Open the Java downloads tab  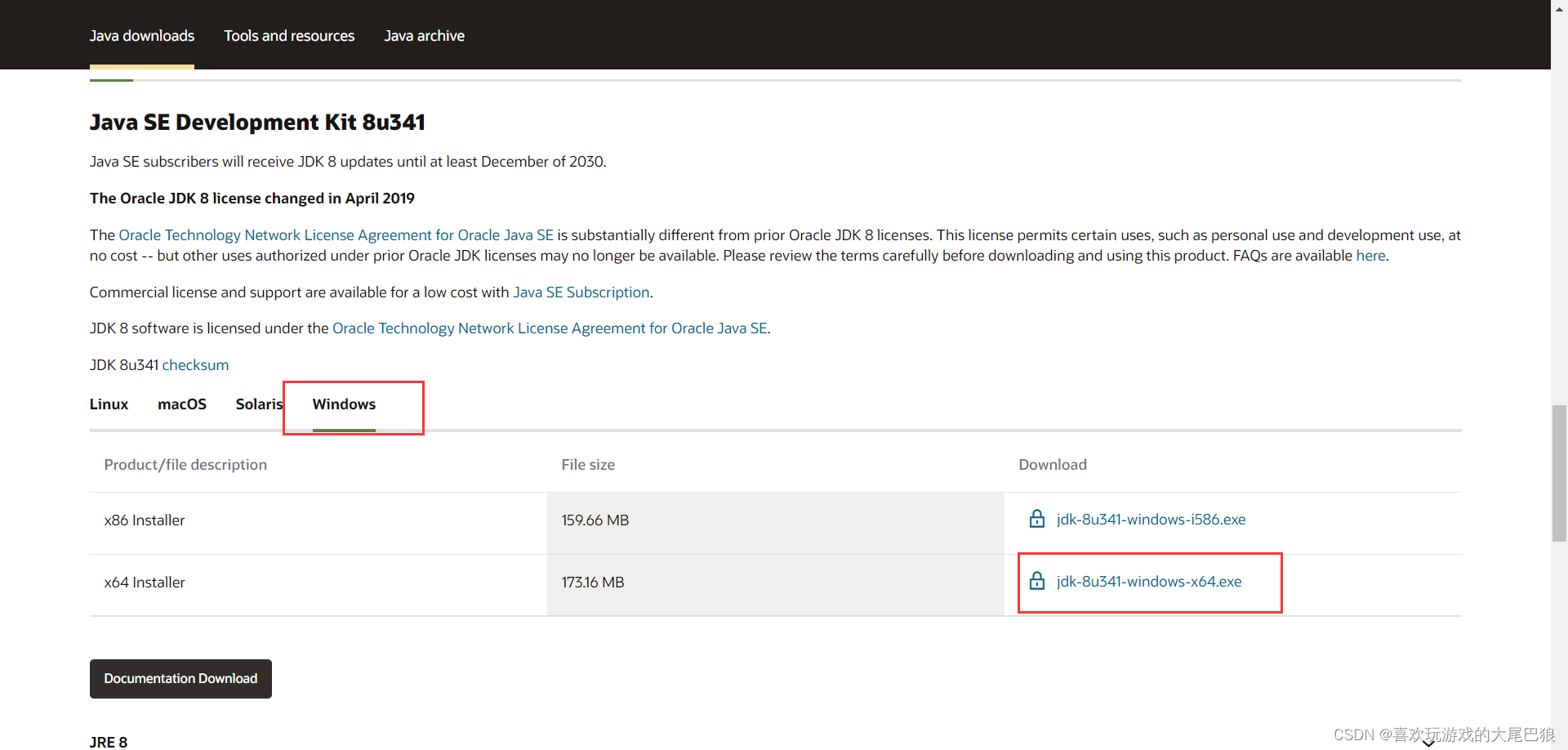point(142,36)
